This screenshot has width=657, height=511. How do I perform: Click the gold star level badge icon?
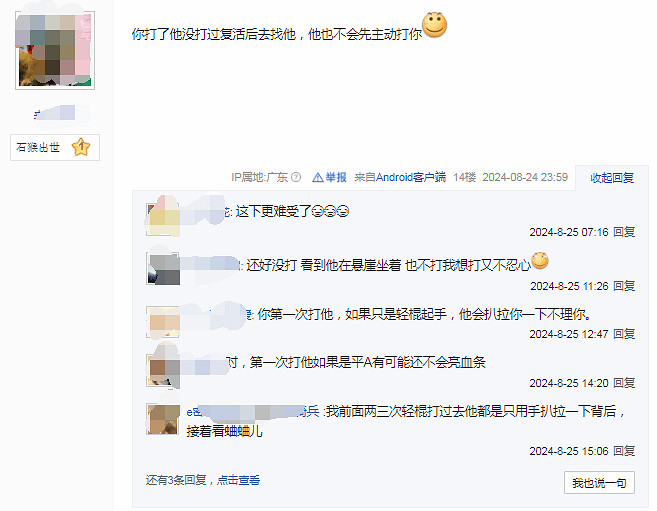click(x=81, y=147)
